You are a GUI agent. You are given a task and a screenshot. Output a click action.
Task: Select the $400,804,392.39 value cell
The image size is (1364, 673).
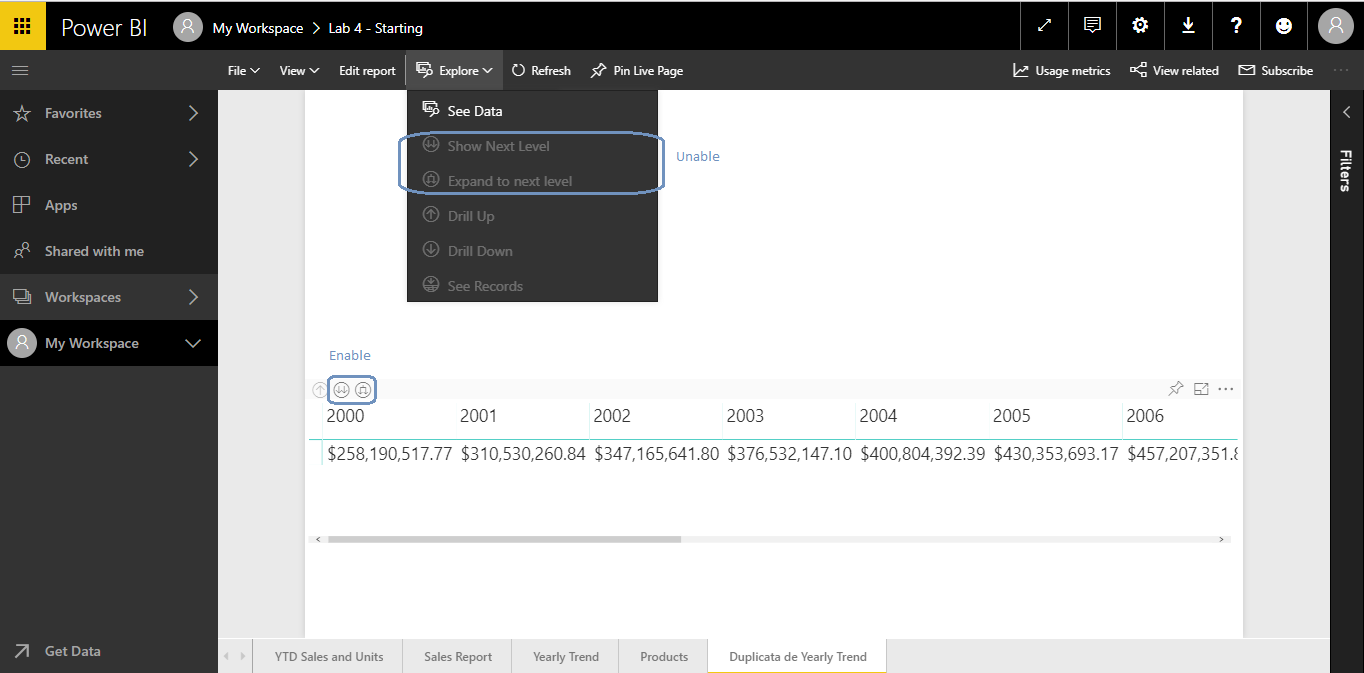922,453
